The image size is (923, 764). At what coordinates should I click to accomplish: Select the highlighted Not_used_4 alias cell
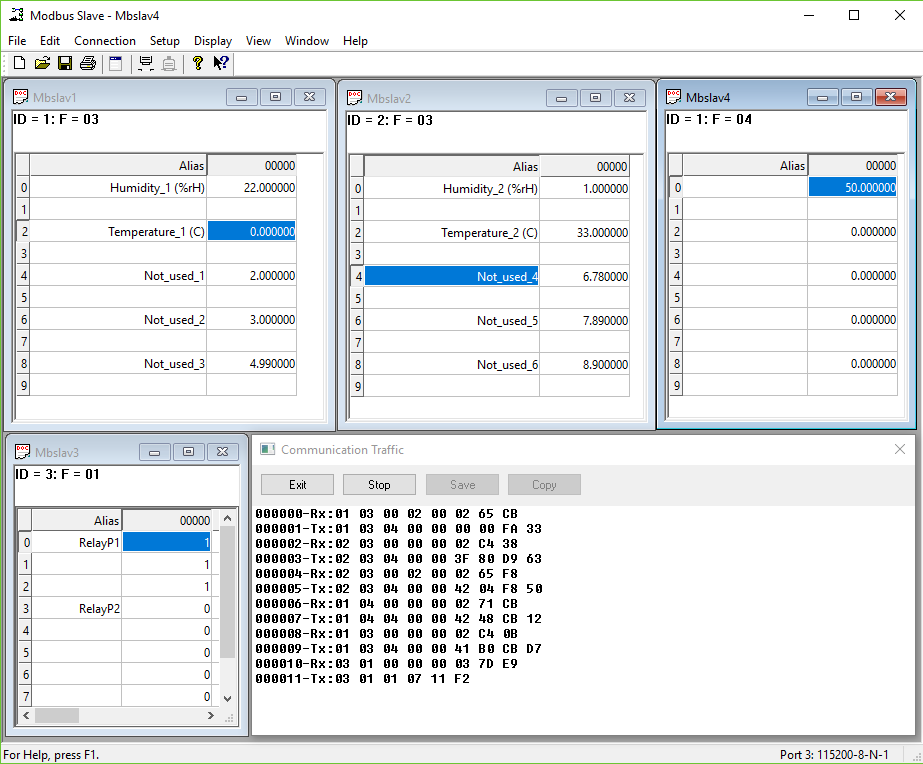(x=451, y=277)
